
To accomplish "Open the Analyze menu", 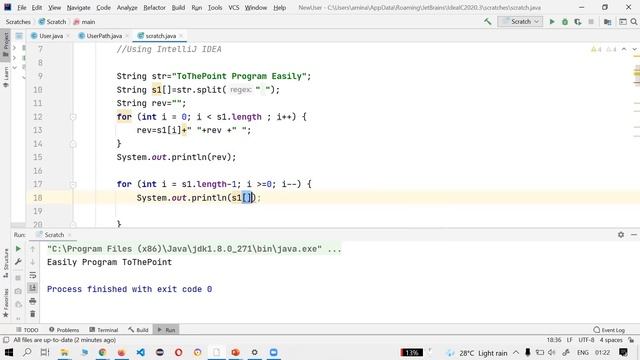I will tap(127, 7).
